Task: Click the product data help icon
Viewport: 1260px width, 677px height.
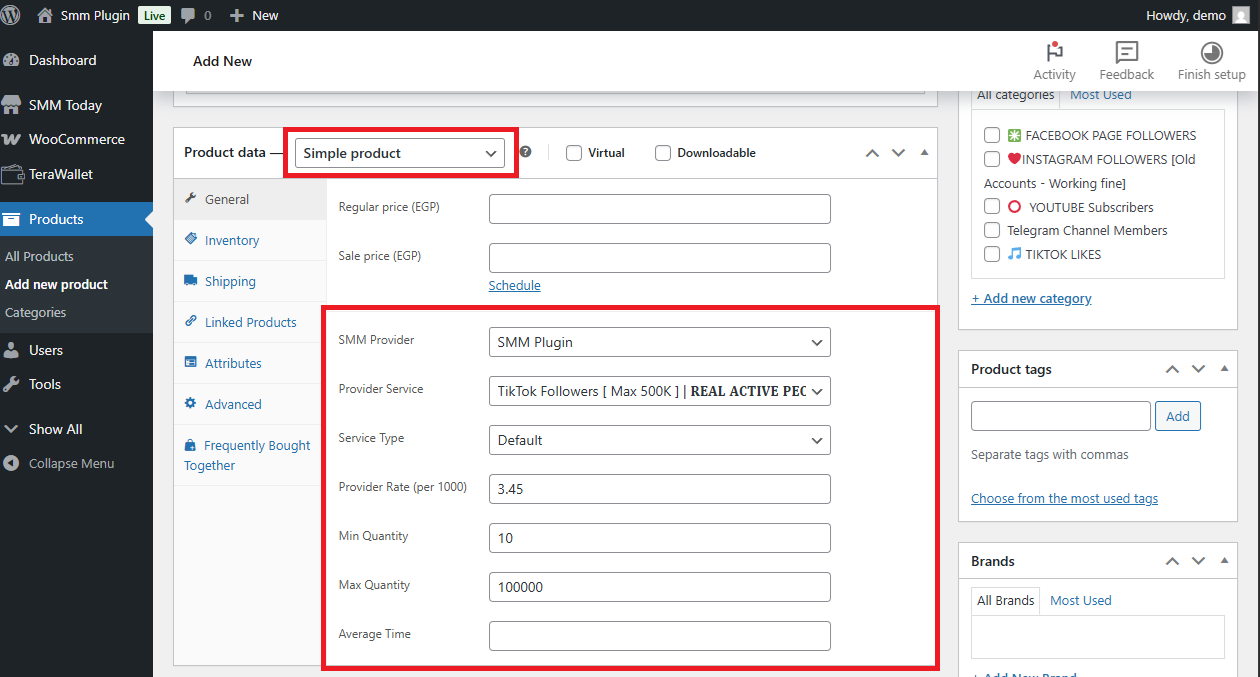Action: 525,152
